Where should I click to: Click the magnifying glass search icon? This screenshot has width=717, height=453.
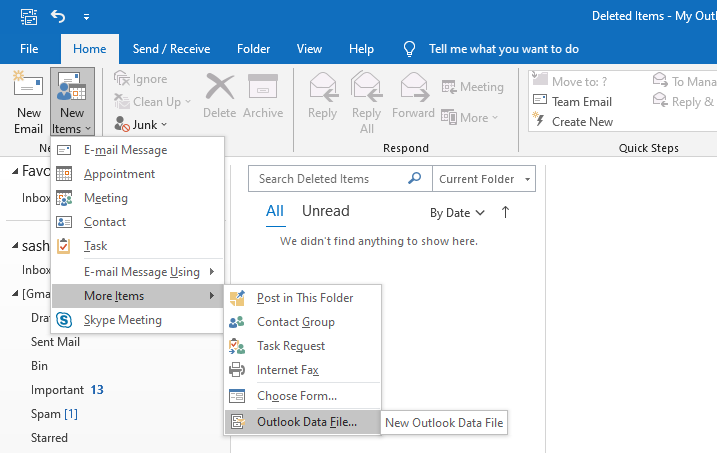(415, 178)
